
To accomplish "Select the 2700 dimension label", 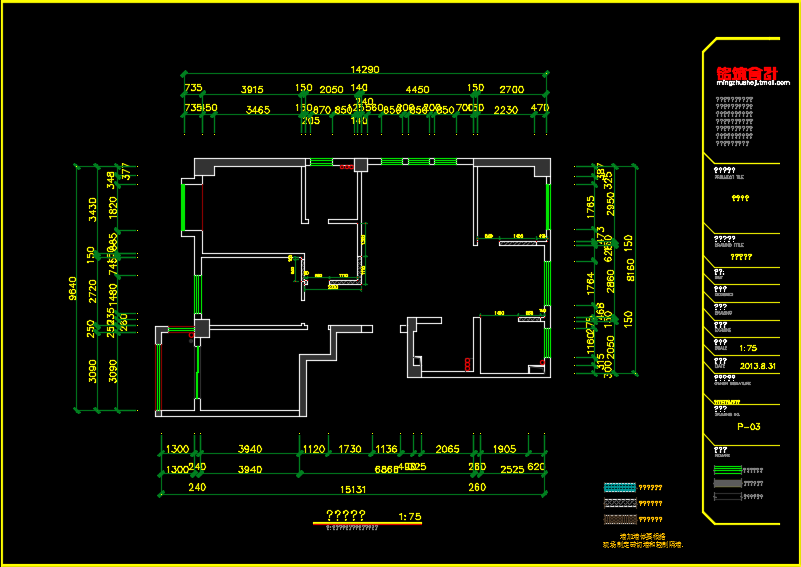I will coord(511,89).
